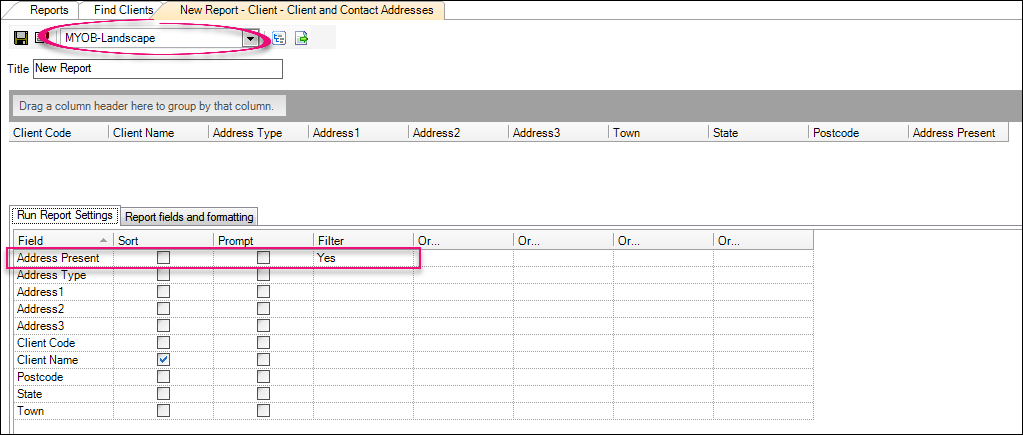
Task: Click the export report icon with green arrow
Action: click(301, 38)
